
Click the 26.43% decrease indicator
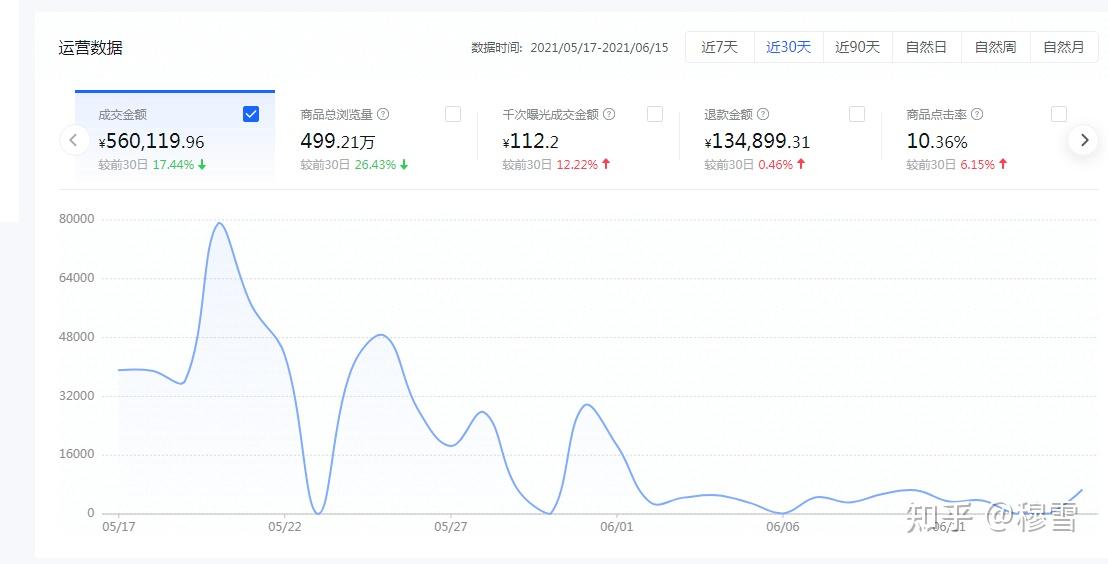382,165
